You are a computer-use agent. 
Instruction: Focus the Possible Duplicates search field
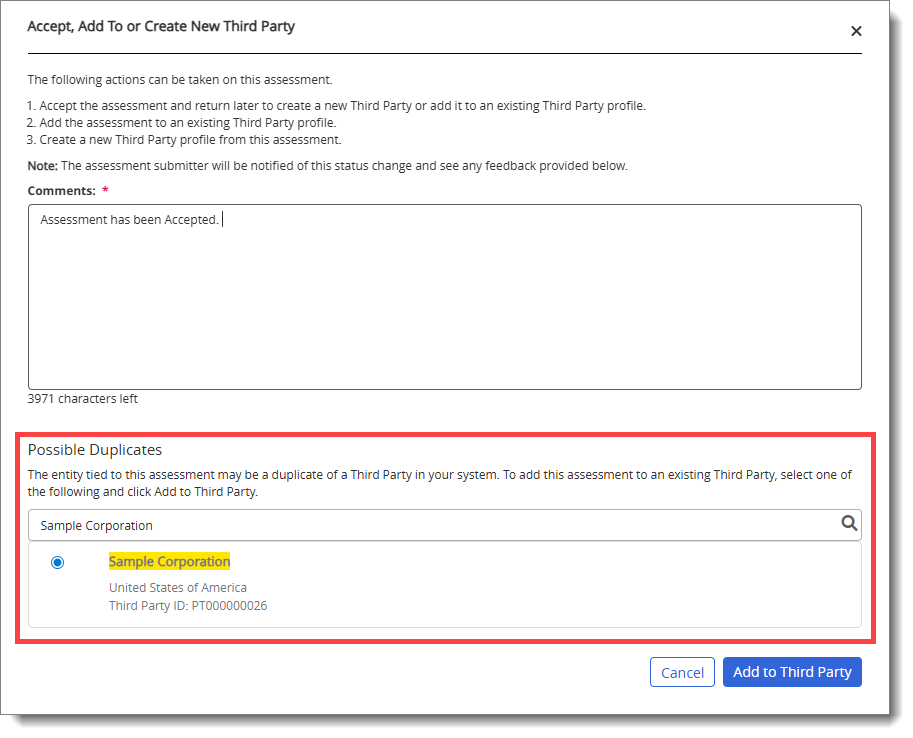coord(430,525)
